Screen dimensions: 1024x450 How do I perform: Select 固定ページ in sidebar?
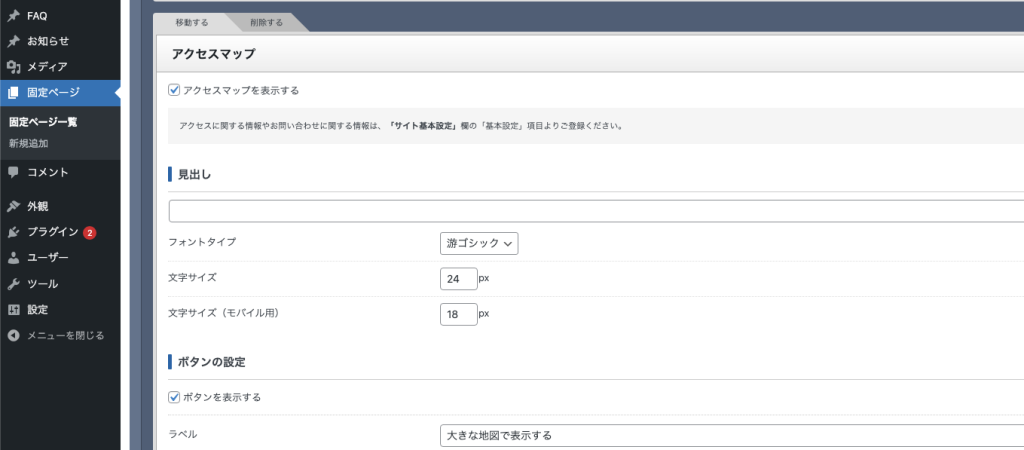point(60,93)
